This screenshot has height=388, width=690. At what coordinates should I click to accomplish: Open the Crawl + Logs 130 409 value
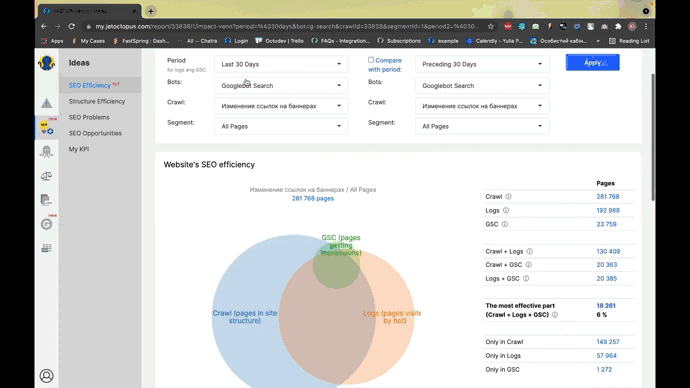click(x=608, y=251)
